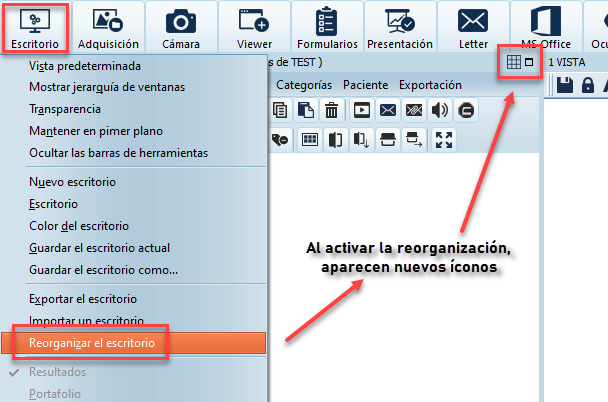Open the Viewer module

coord(254,27)
